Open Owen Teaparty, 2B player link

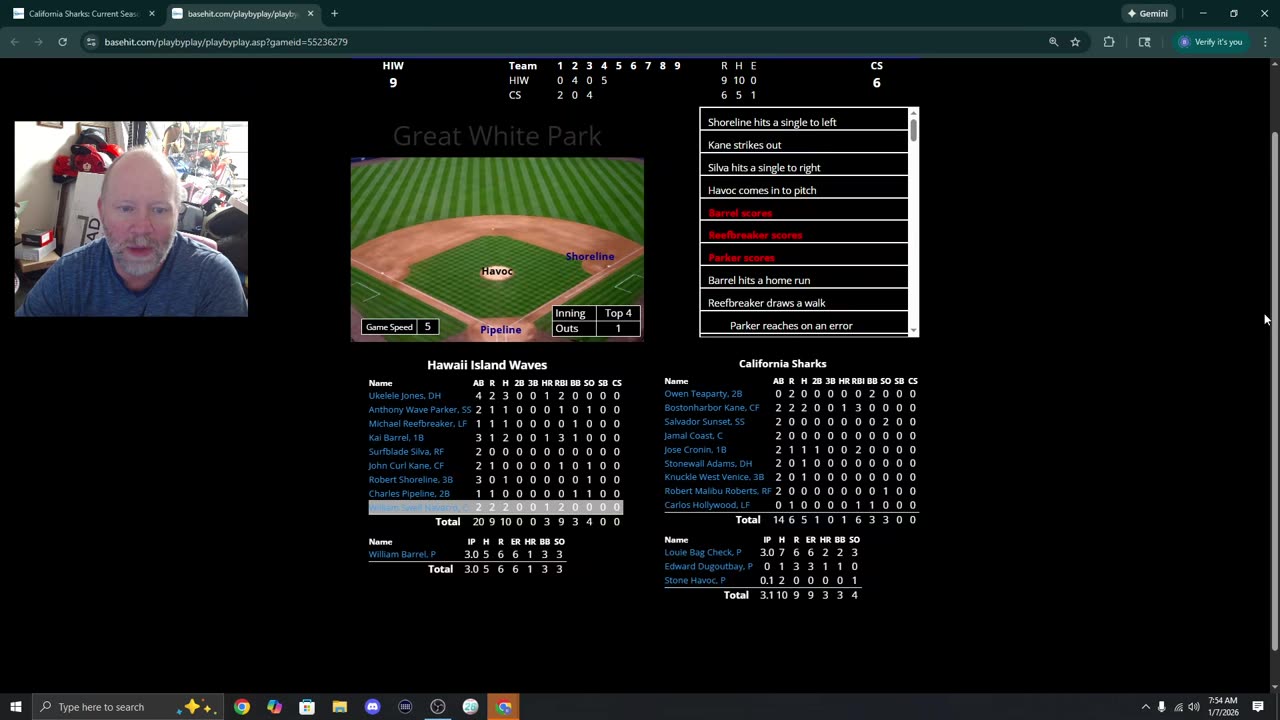click(x=703, y=394)
